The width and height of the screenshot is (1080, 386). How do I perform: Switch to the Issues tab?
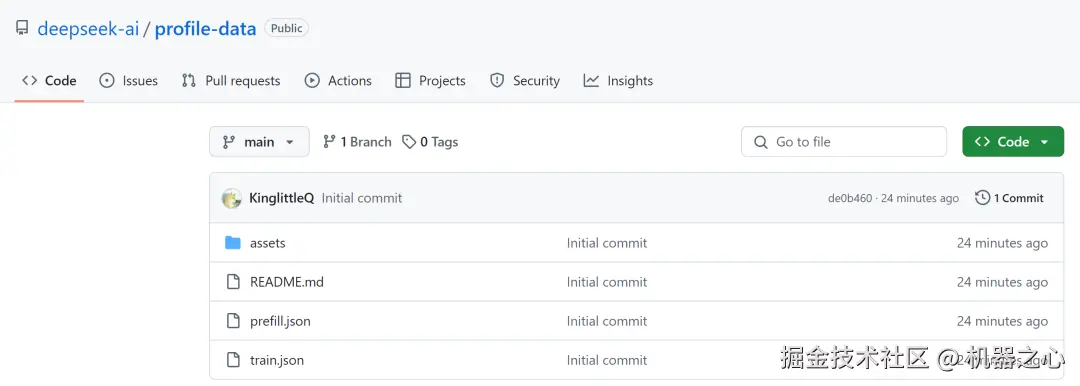pyautogui.click(x=129, y=81)
